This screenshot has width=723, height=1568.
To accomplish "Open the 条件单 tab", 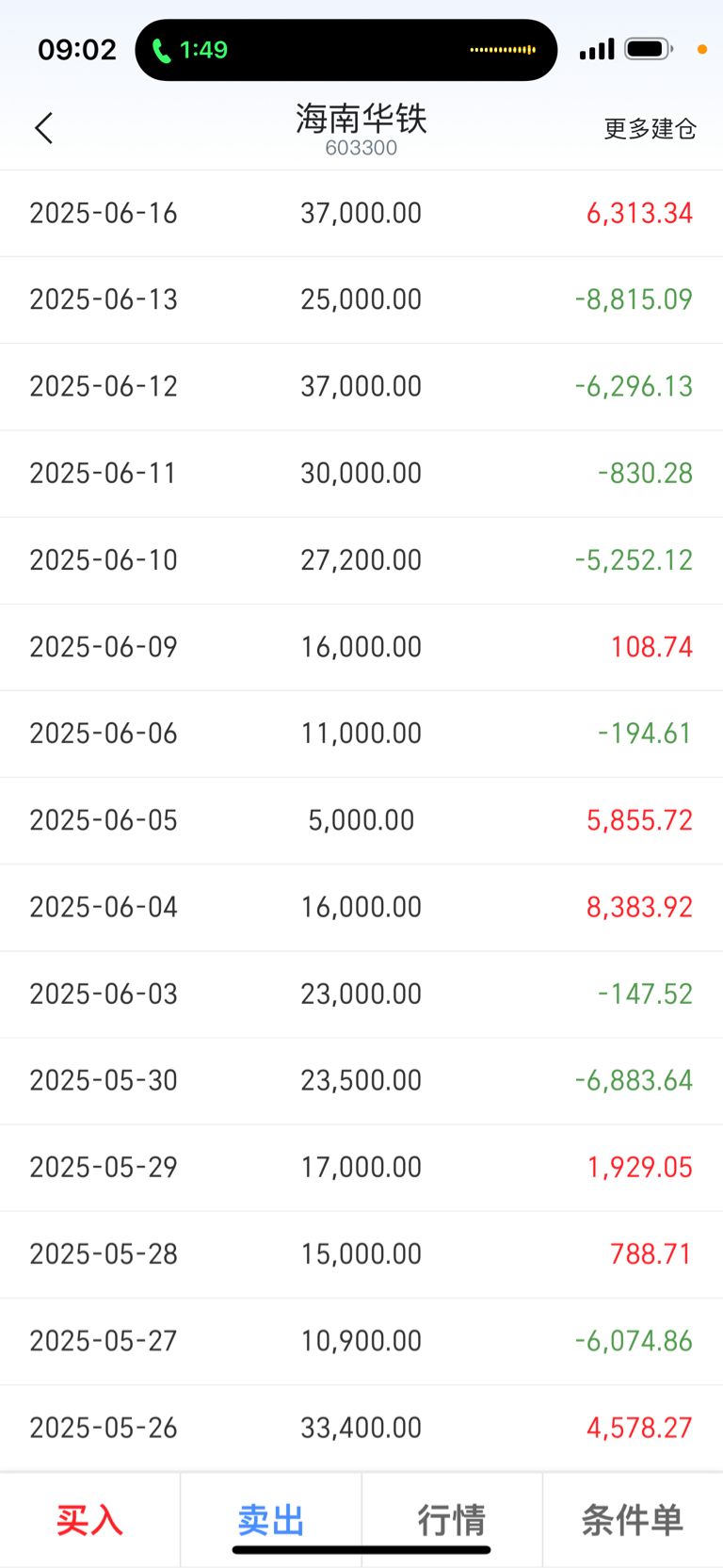I will [633, 1520].
